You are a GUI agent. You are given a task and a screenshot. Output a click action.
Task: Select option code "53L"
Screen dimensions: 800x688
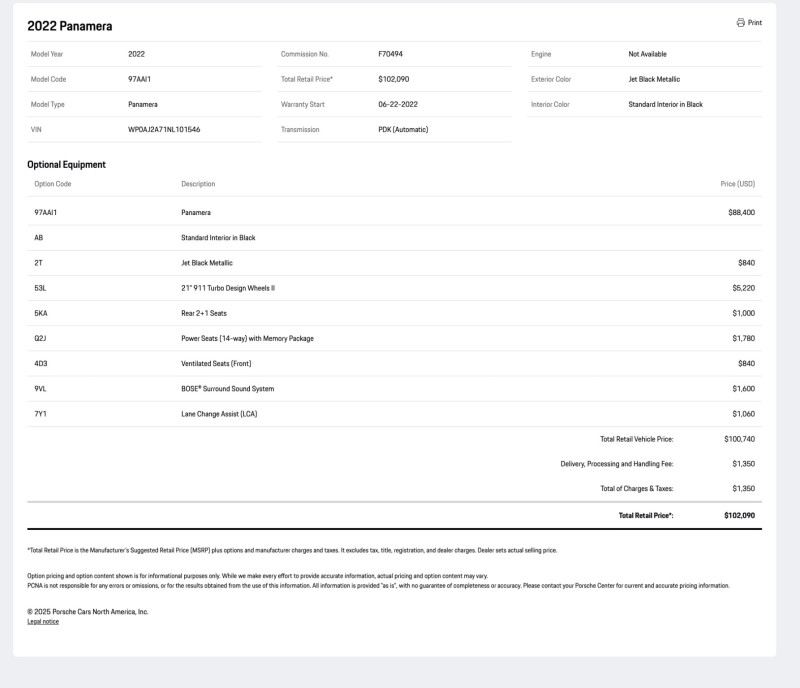point(40,288)
